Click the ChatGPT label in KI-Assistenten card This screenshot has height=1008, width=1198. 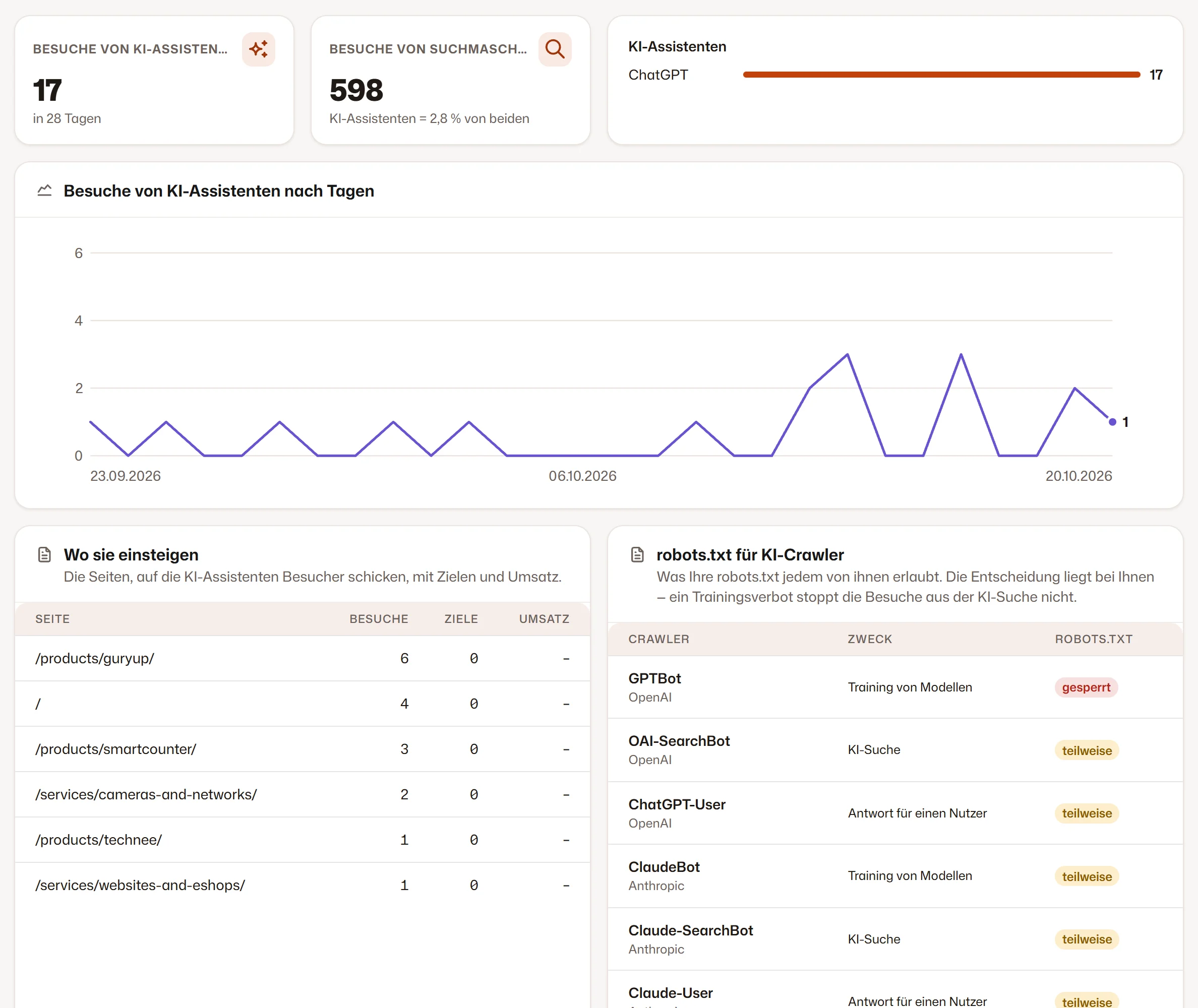658,75
